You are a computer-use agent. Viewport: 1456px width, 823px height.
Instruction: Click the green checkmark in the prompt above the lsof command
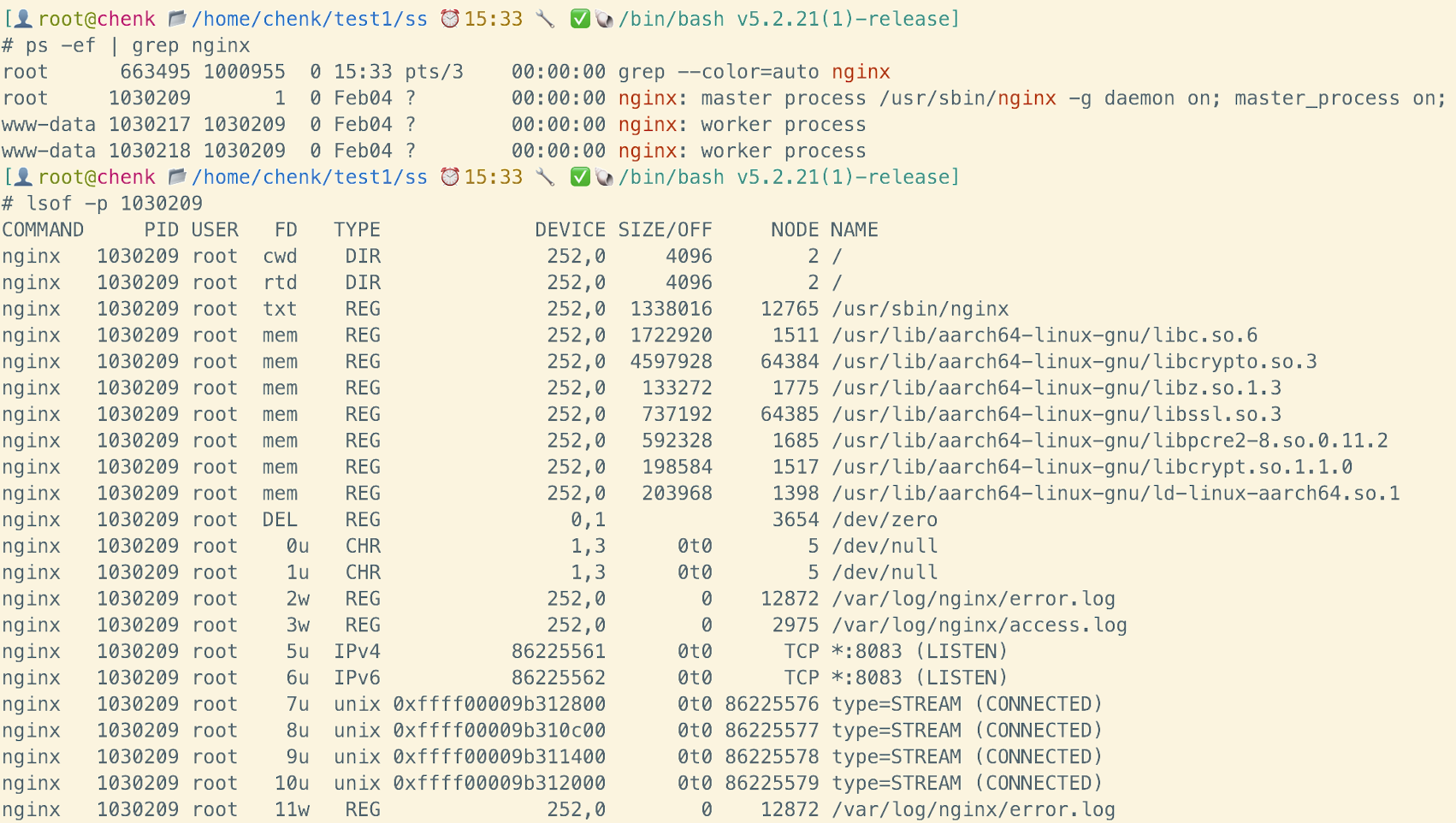point(580,177)
